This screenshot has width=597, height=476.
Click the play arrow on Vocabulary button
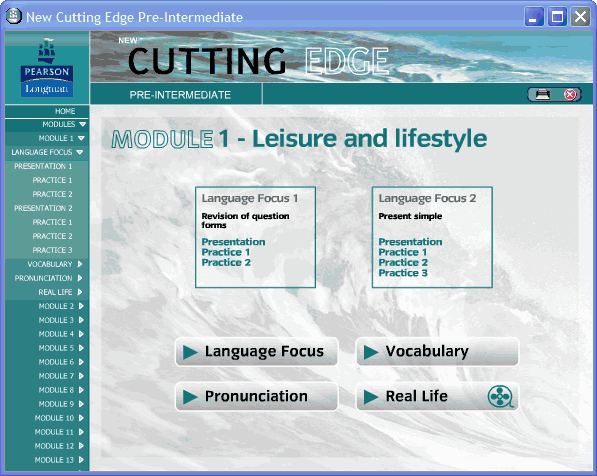370,352
